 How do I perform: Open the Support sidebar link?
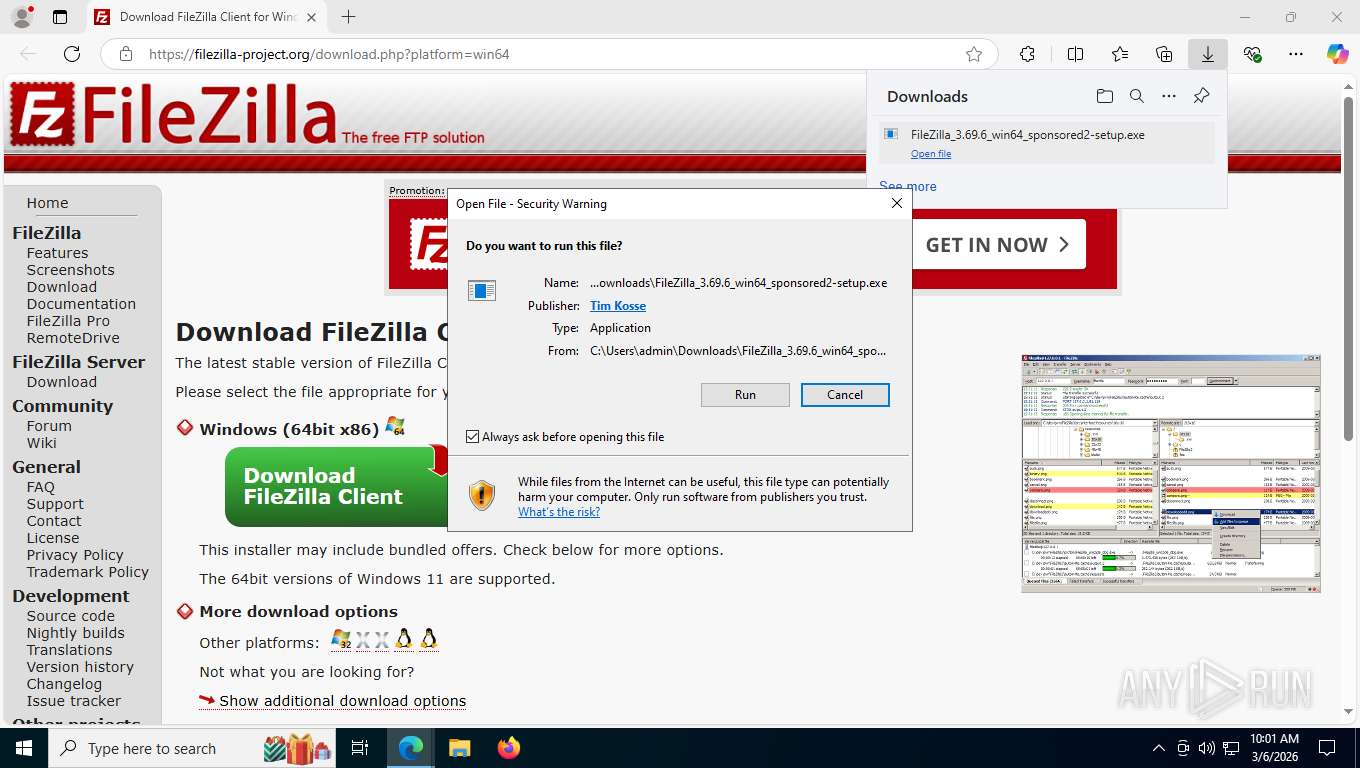tap(55, 504)
